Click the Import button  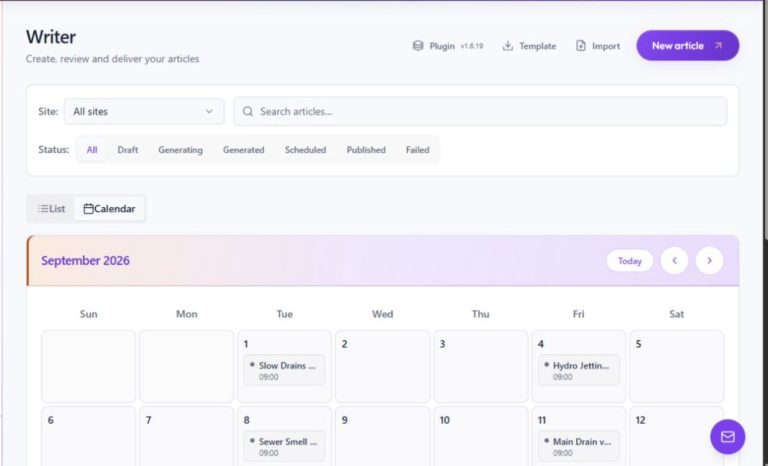pyautogui.click(x=598, y=46)
